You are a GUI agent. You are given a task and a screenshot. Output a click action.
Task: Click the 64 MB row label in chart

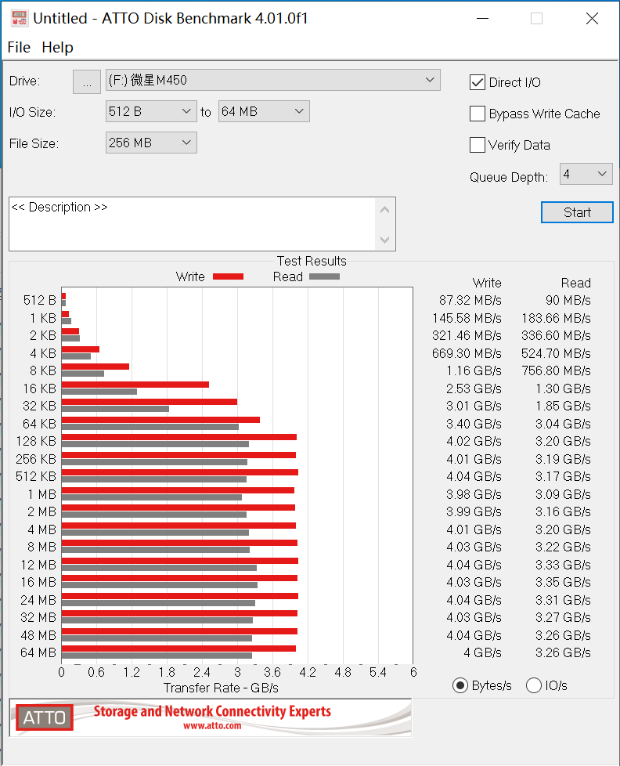pyautogui.click(x=39, y=653)
